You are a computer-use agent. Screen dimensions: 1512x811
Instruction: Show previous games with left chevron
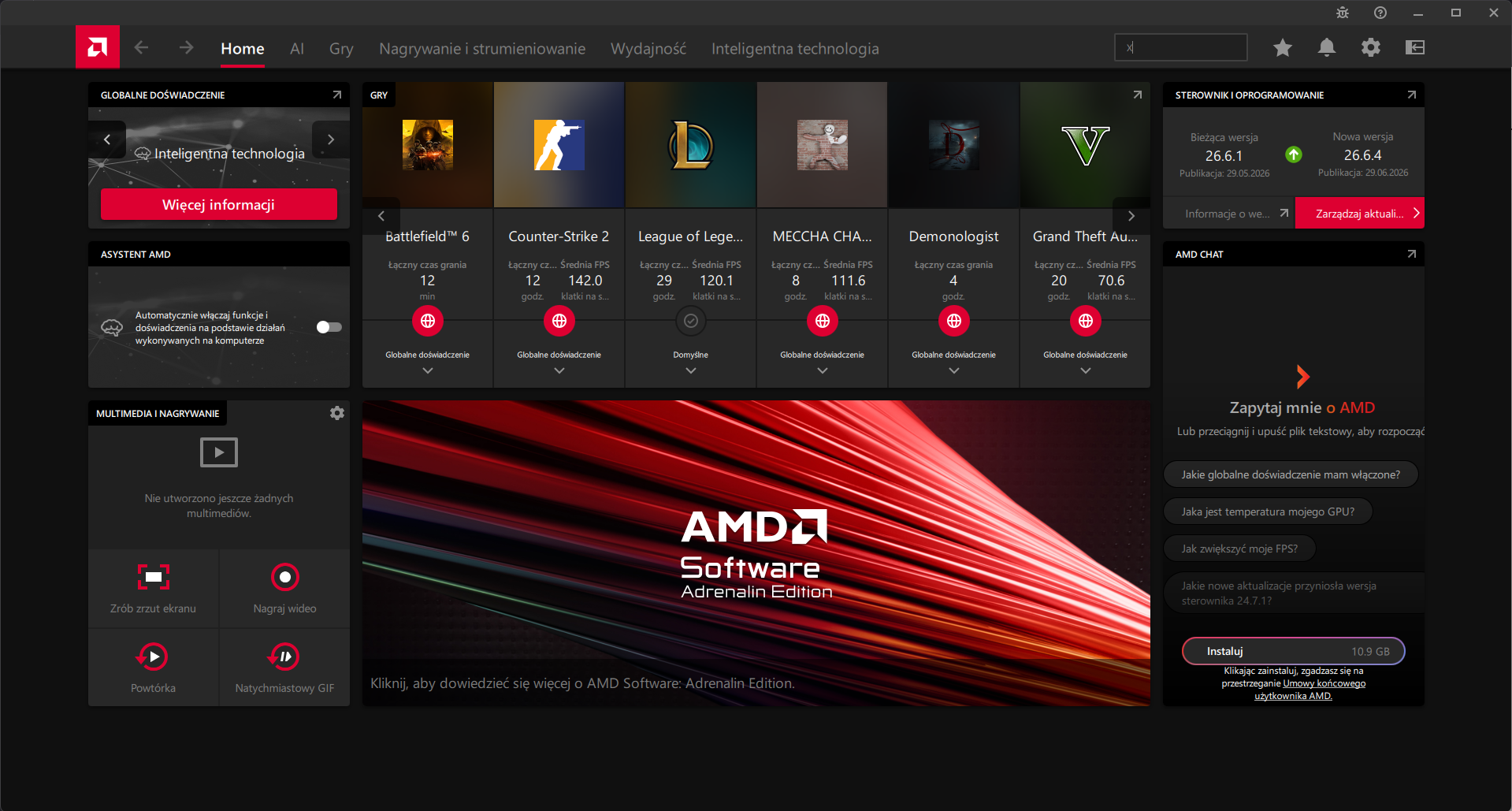click(381, 216)
